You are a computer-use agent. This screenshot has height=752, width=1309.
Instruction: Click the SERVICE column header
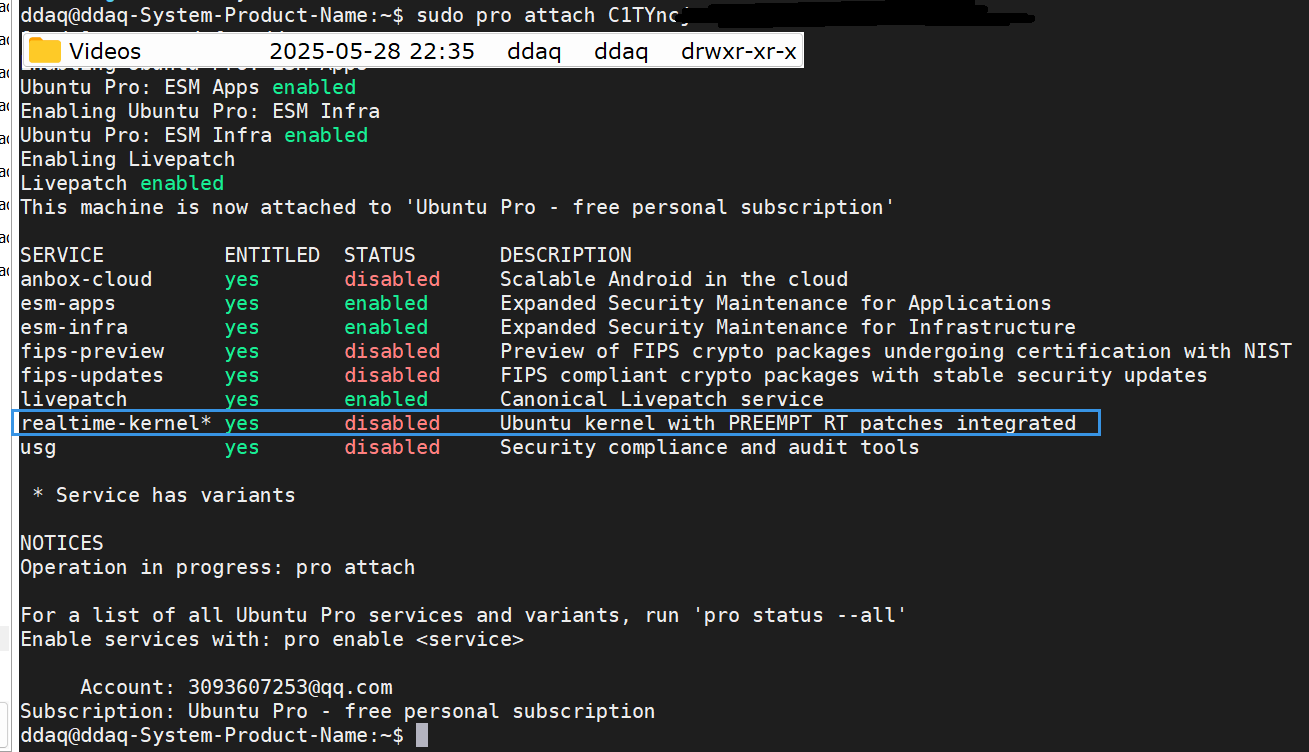pos(62,255)
